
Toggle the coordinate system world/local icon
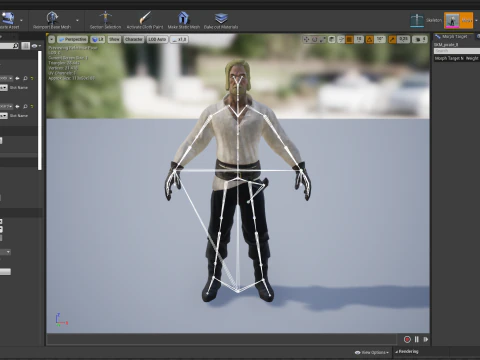(332, 39)
